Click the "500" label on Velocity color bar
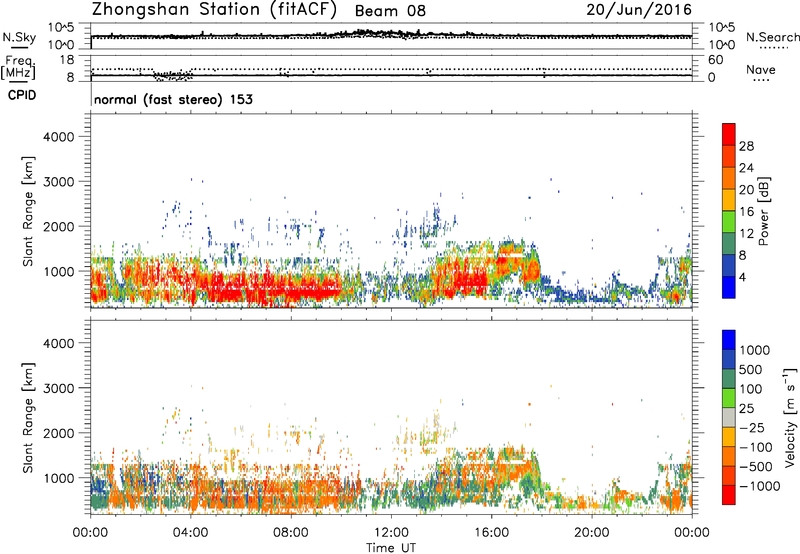 point(750,369)
